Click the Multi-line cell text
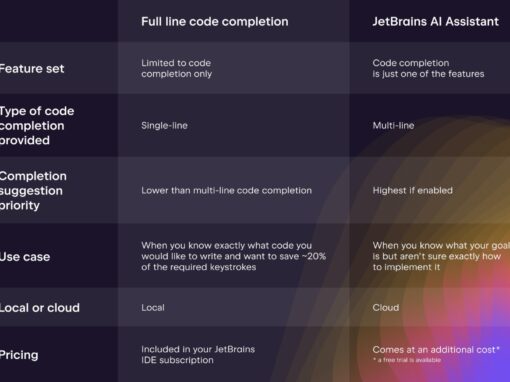 click(x=393, y=125)
